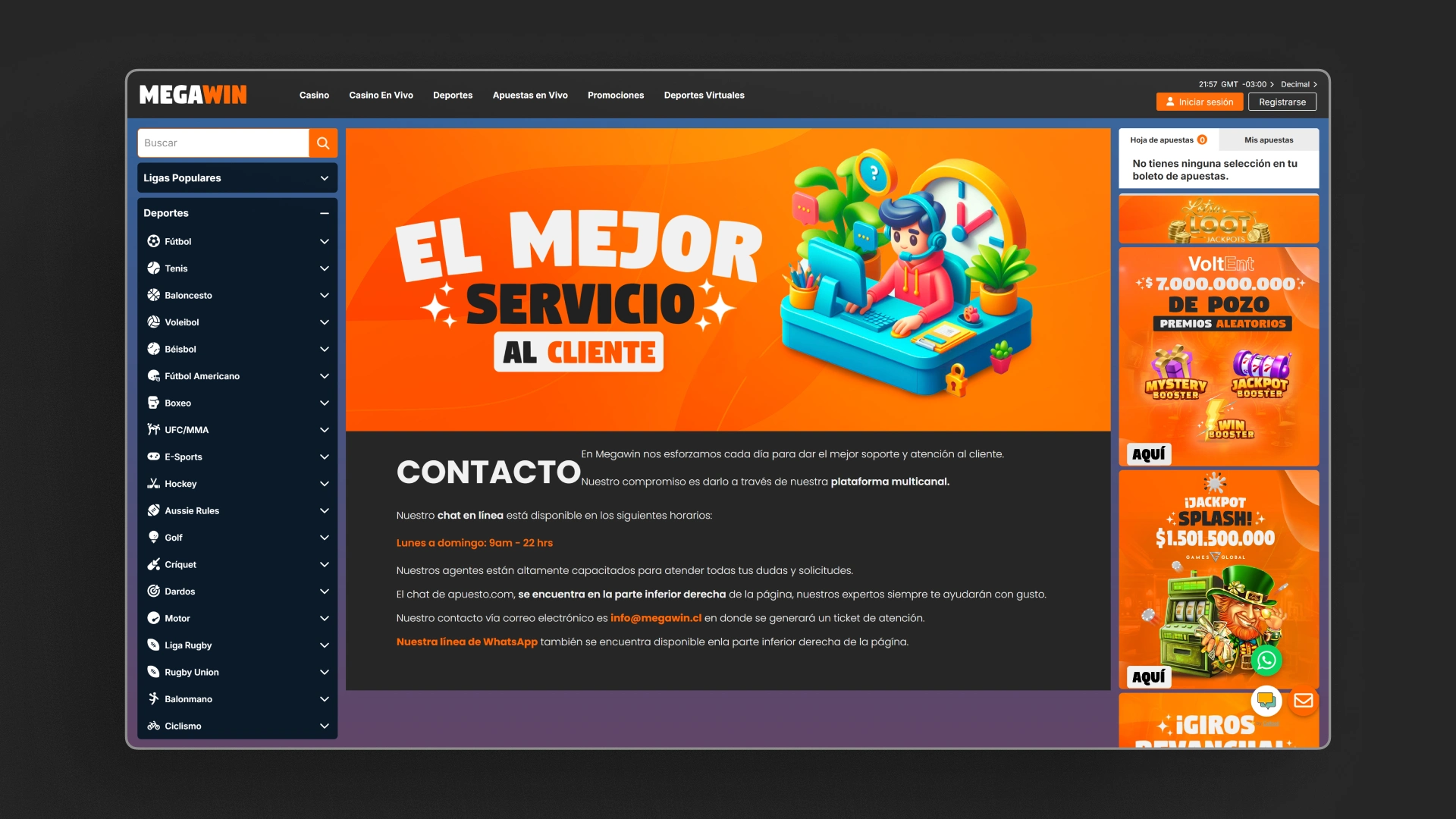Click the Baloncesto basketball icon
Viewport: 1456px width, 819px height.
pyautogui.click(x=153, y=295)
